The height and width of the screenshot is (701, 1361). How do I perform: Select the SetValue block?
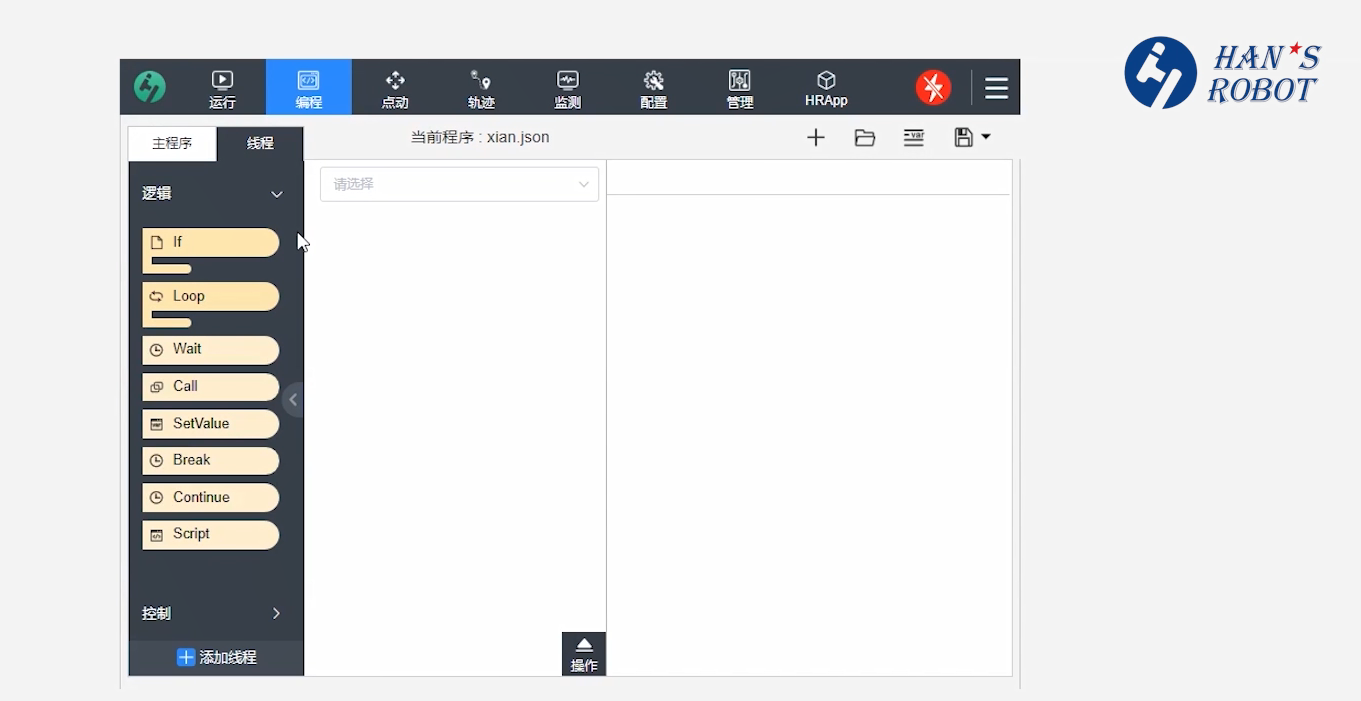pyautogui.click(x=210, y=424)
